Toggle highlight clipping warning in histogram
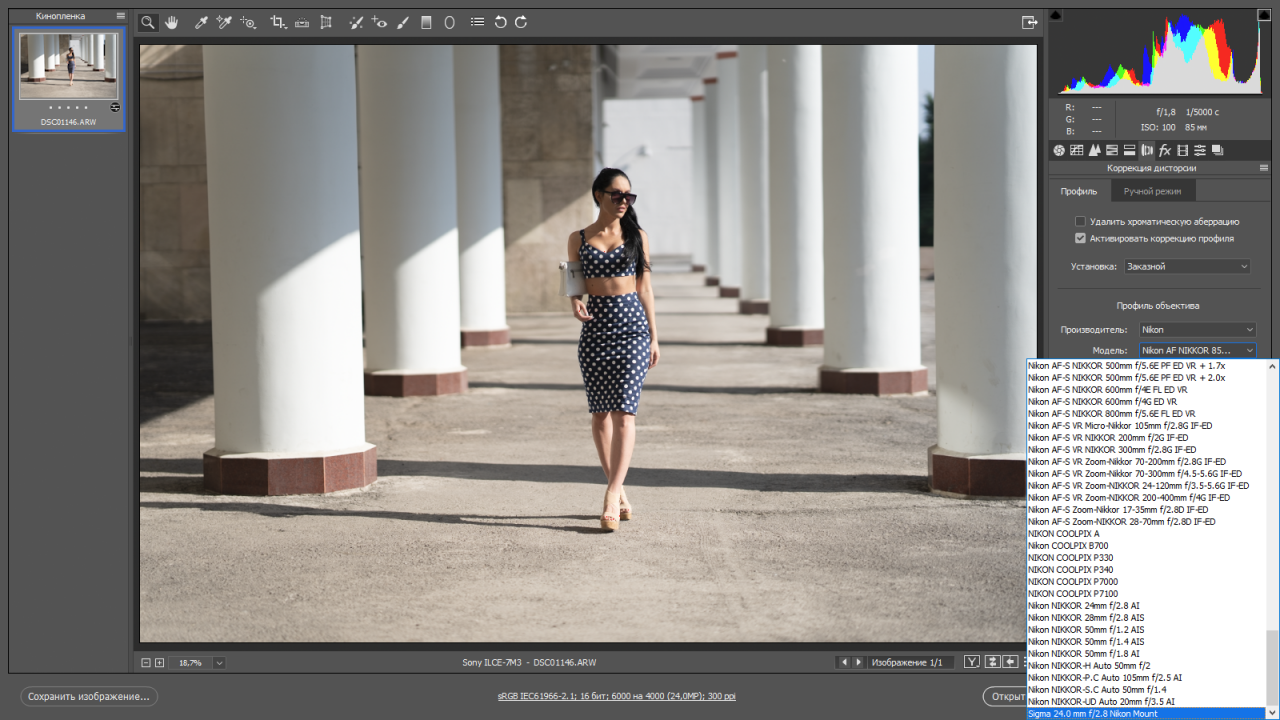Viewport: 1280px width, 720px height. pyautogui.click(x=1265, y=15)
